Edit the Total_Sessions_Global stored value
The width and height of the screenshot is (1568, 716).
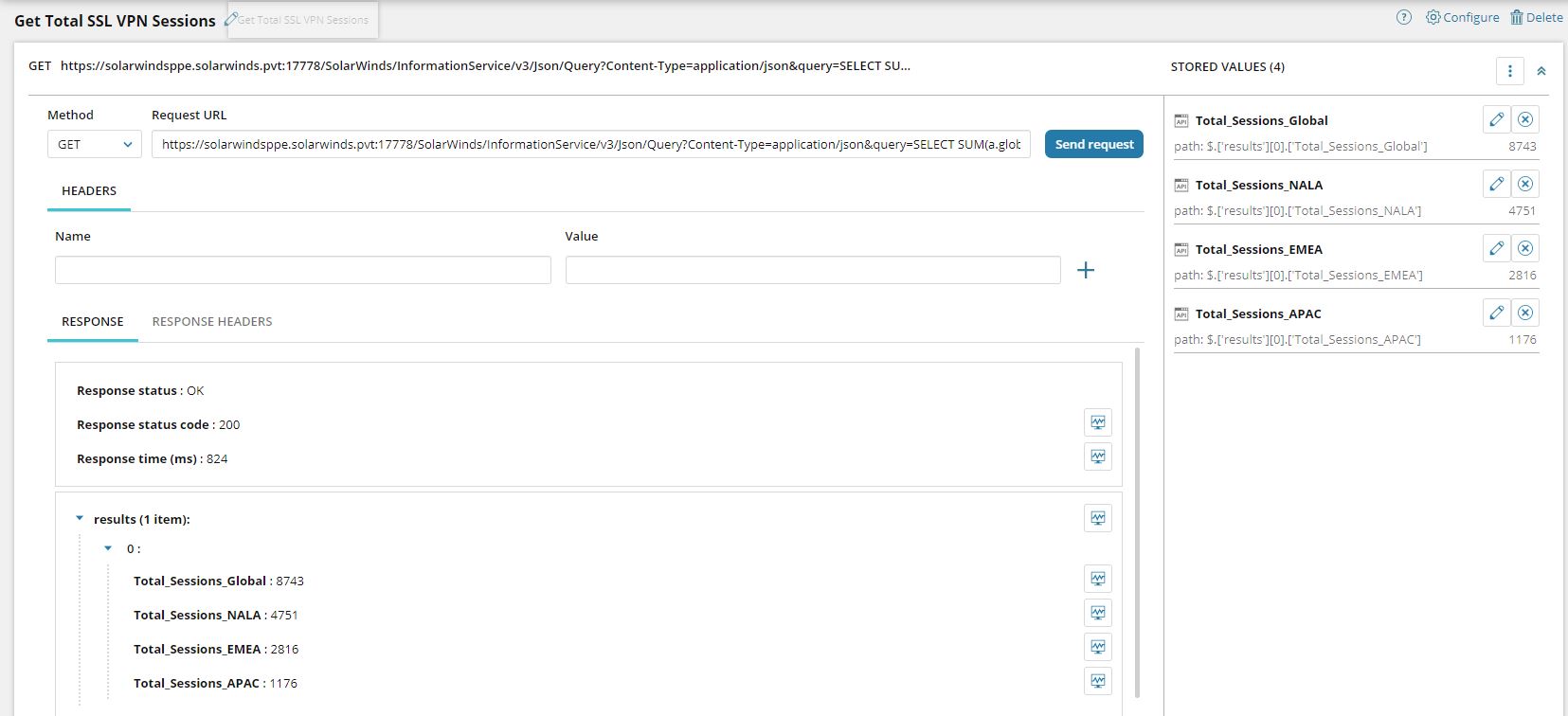pyautogui.click(x=1497, y=119)
